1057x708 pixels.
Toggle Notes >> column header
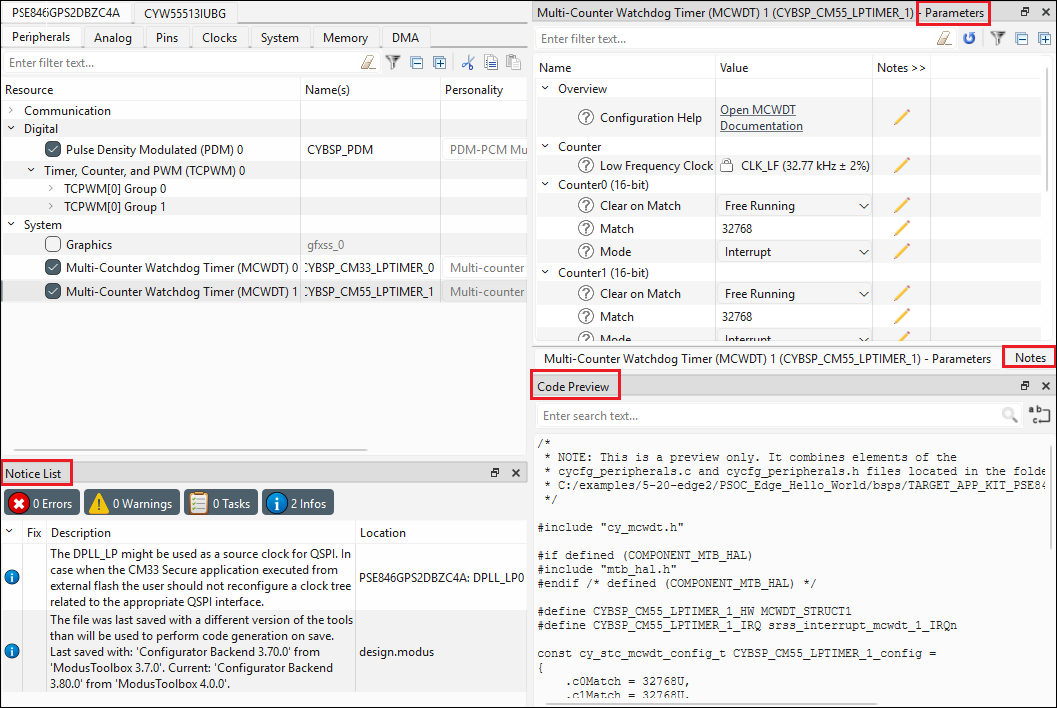(x=901, y=67)
